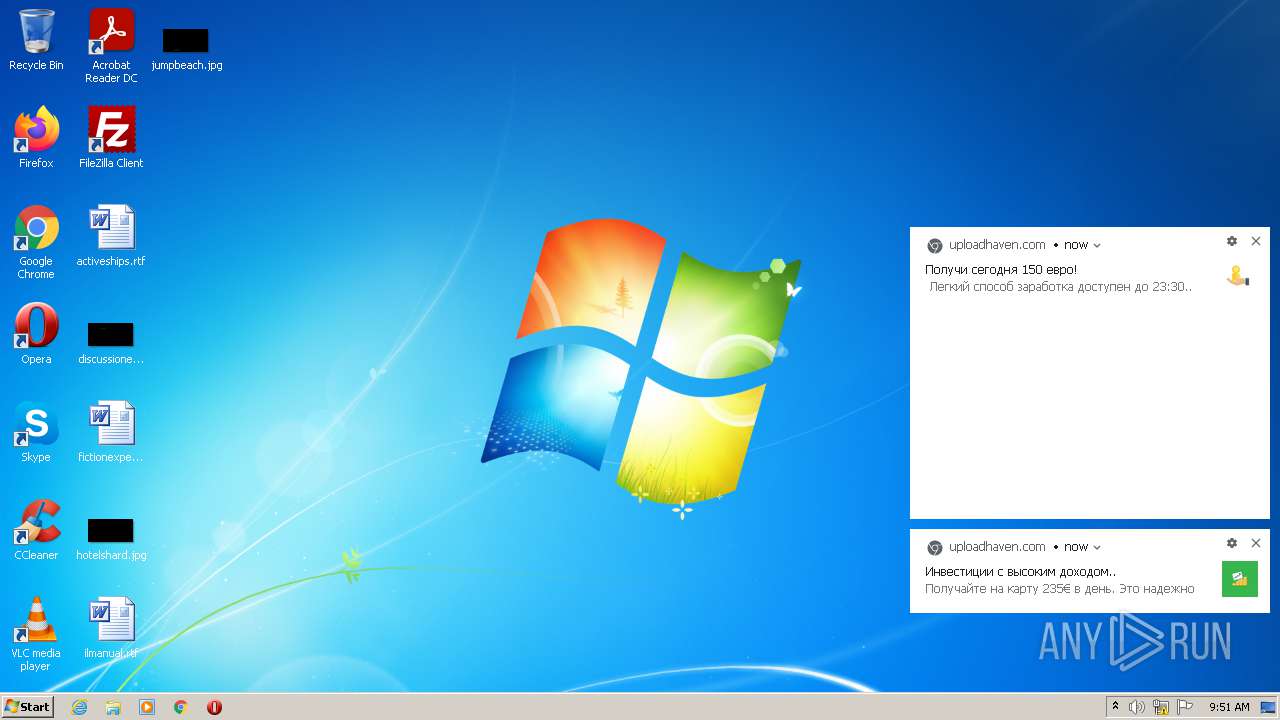
Task: Select the ilmanual.rtf document icon
Action: (x=111, y=628)
